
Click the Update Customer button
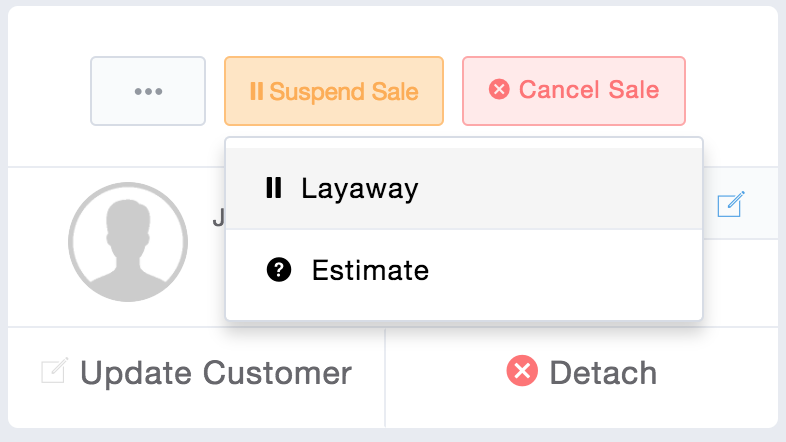[x=197, y=373]
